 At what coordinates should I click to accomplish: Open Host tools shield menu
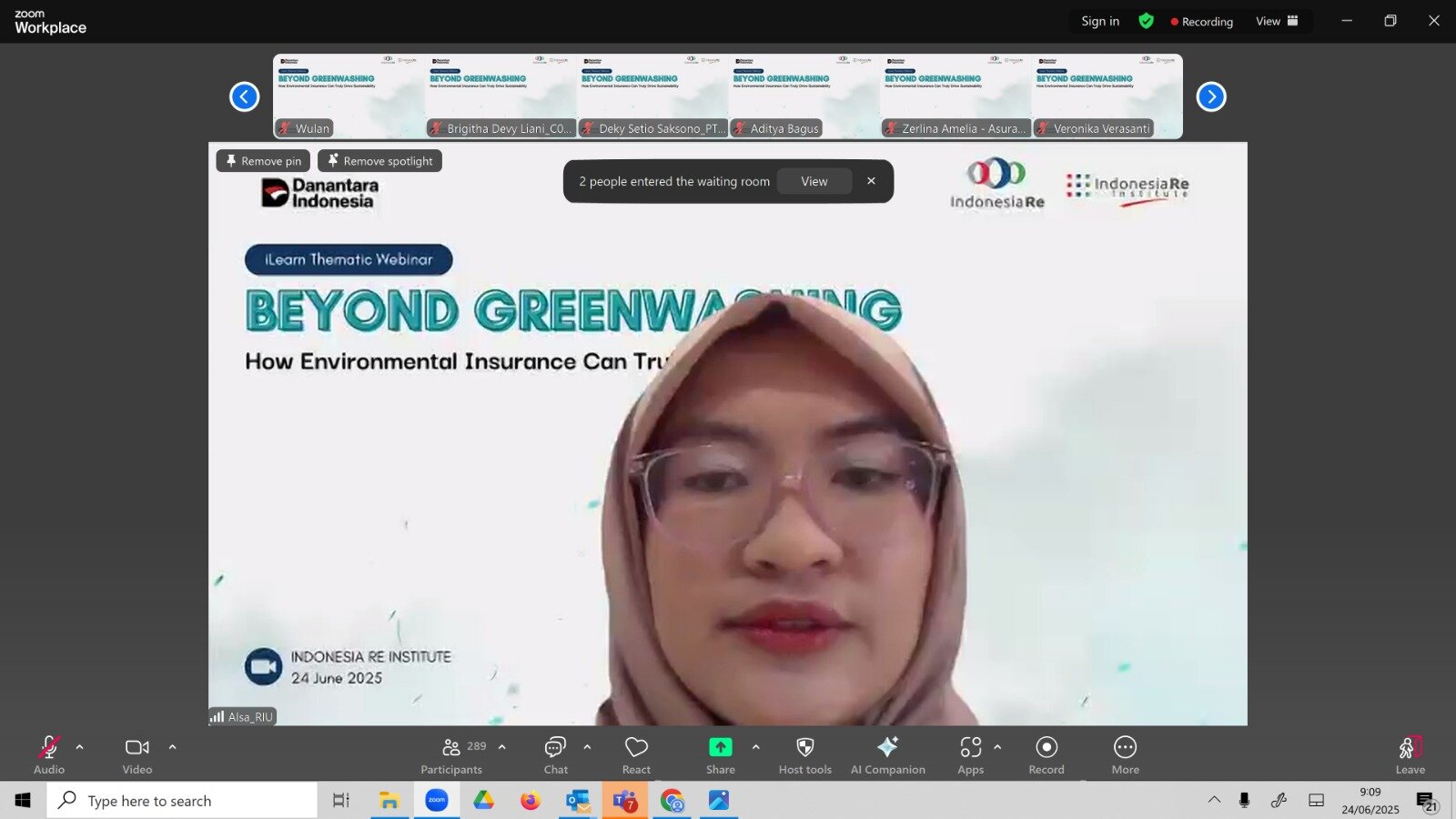point(805,755)
